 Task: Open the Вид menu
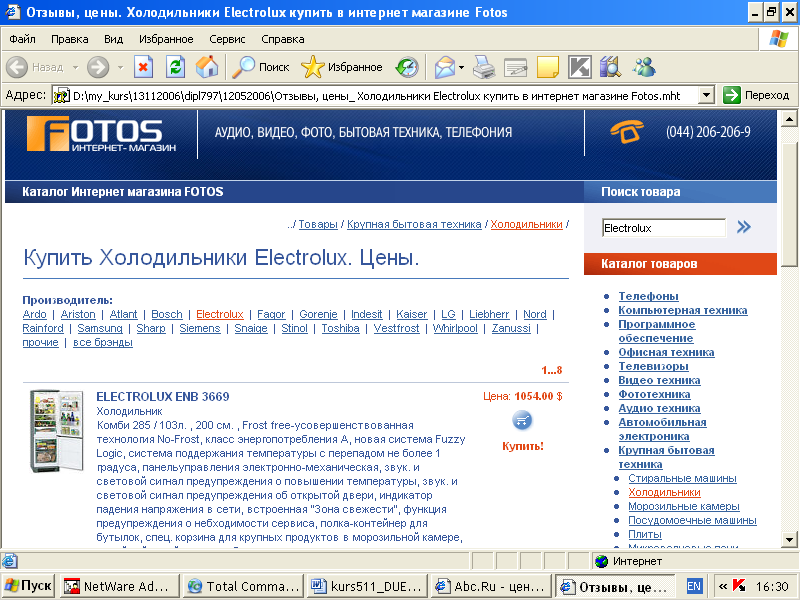[x=113, y=39]
